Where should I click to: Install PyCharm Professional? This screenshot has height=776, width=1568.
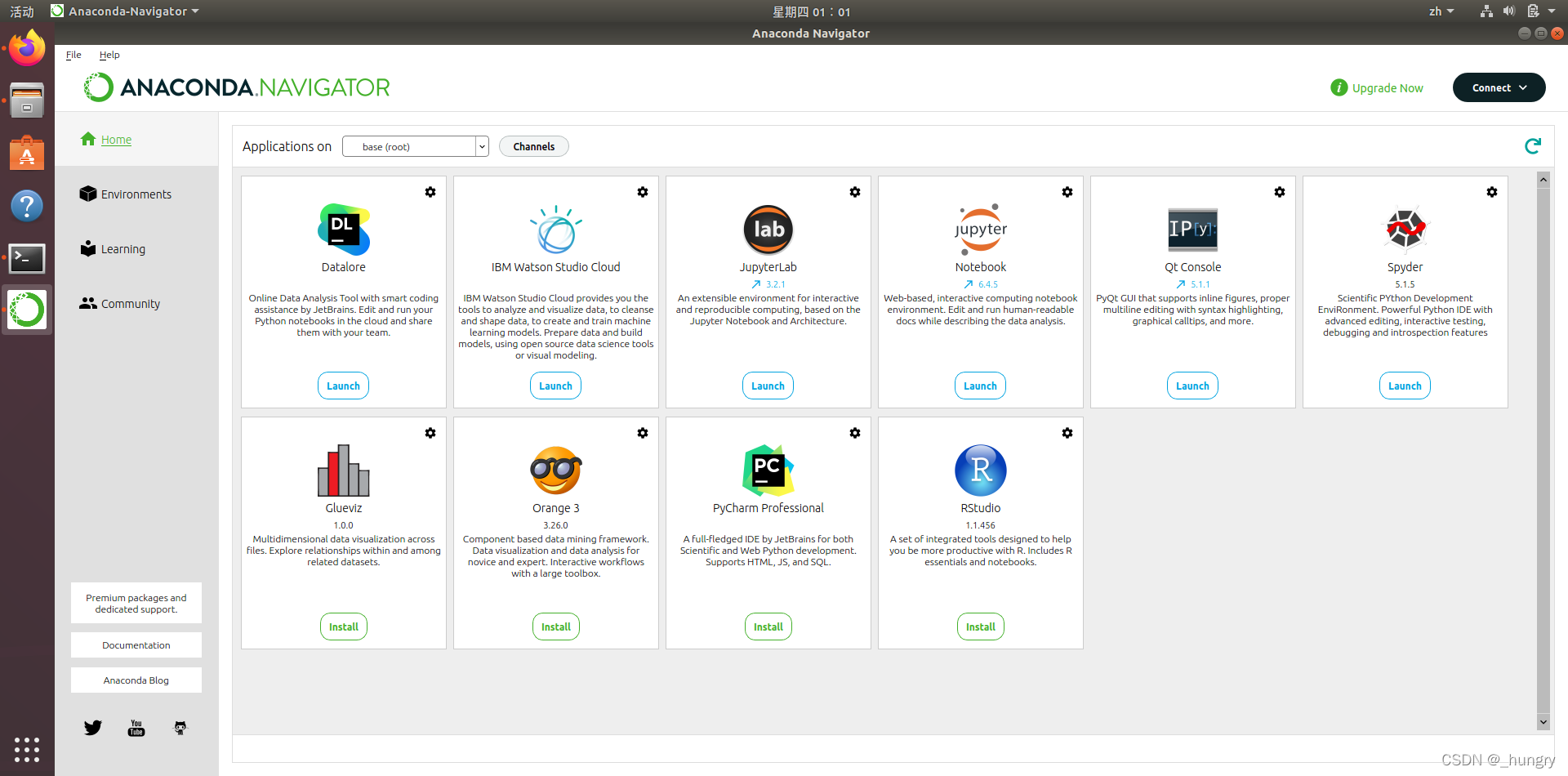coord(768,627)
